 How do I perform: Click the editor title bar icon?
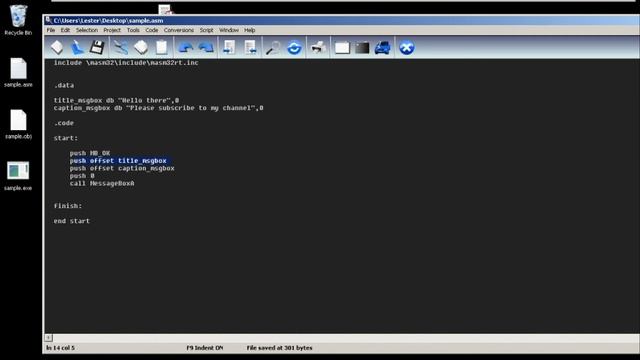click(48, 20)
